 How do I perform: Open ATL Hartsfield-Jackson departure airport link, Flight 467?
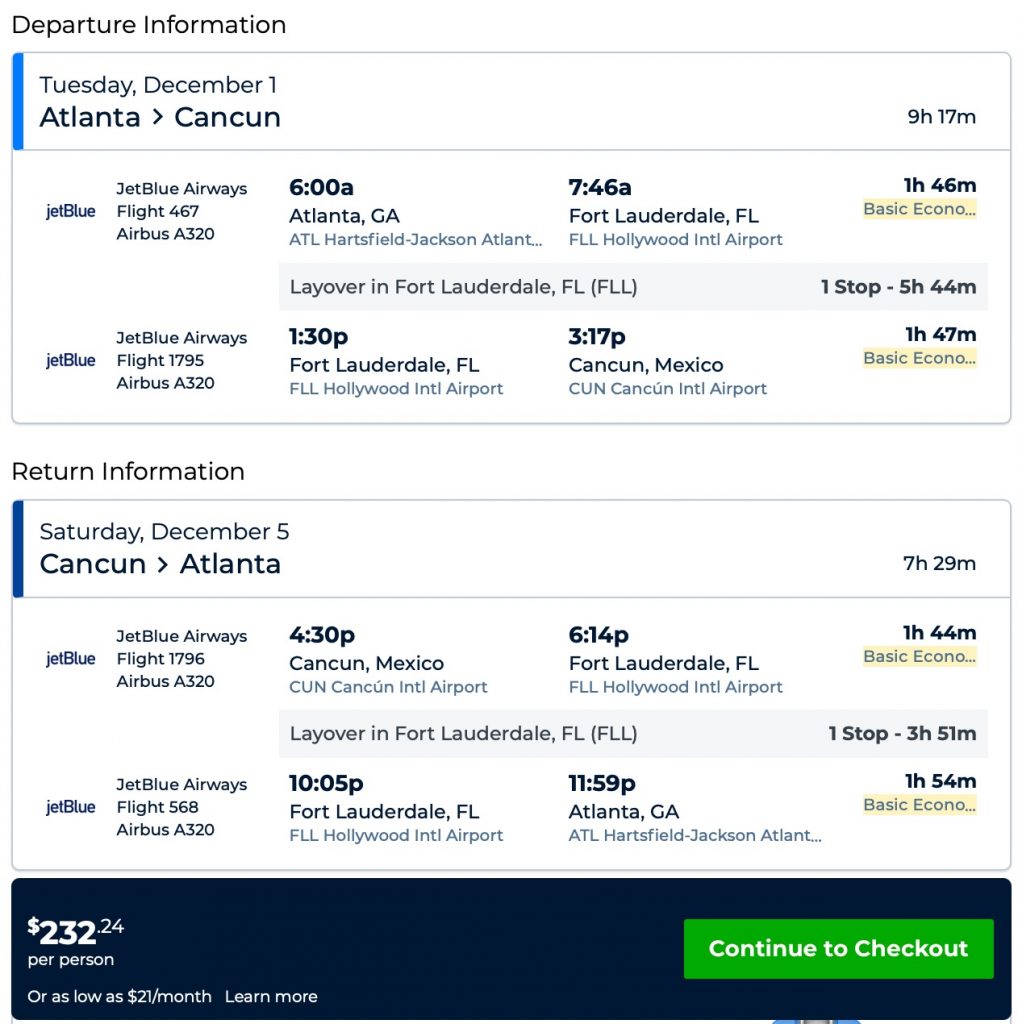(x=415, y=240)
